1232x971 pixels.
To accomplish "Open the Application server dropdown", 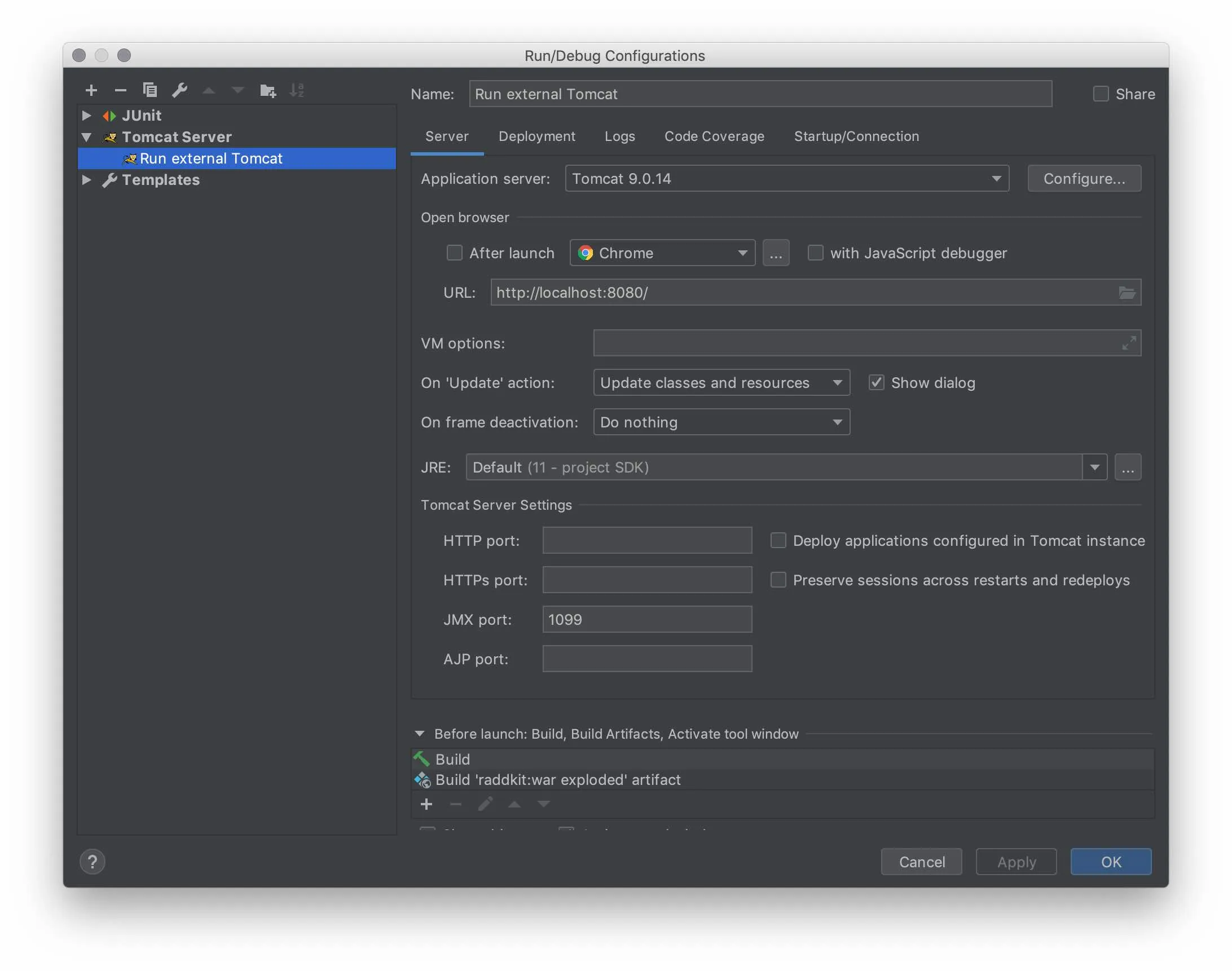I will click(x=786, y=179).
